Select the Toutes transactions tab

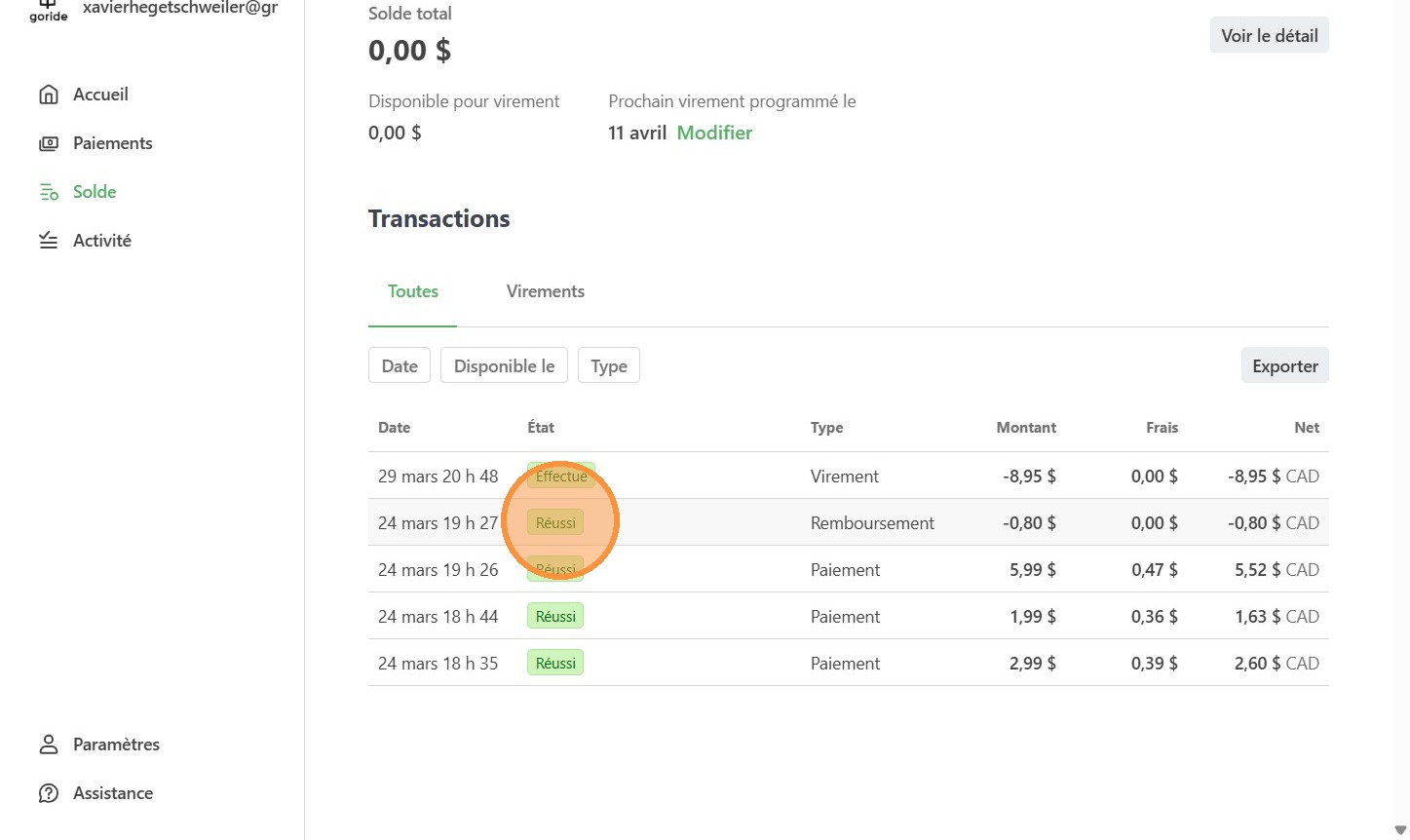point(413,291)
